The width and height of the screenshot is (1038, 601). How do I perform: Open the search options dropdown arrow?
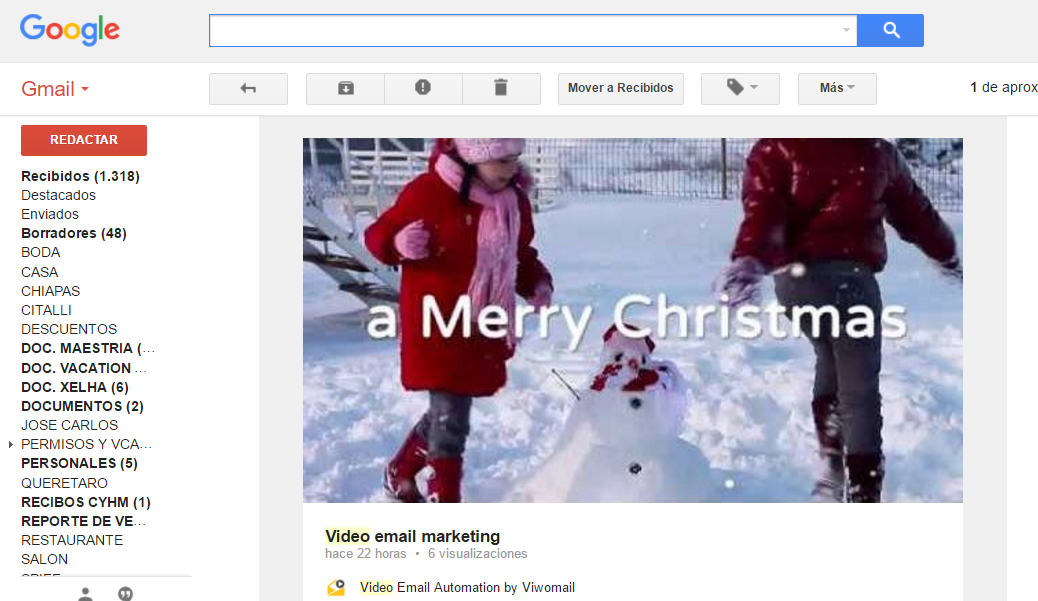tap(846, 30)
